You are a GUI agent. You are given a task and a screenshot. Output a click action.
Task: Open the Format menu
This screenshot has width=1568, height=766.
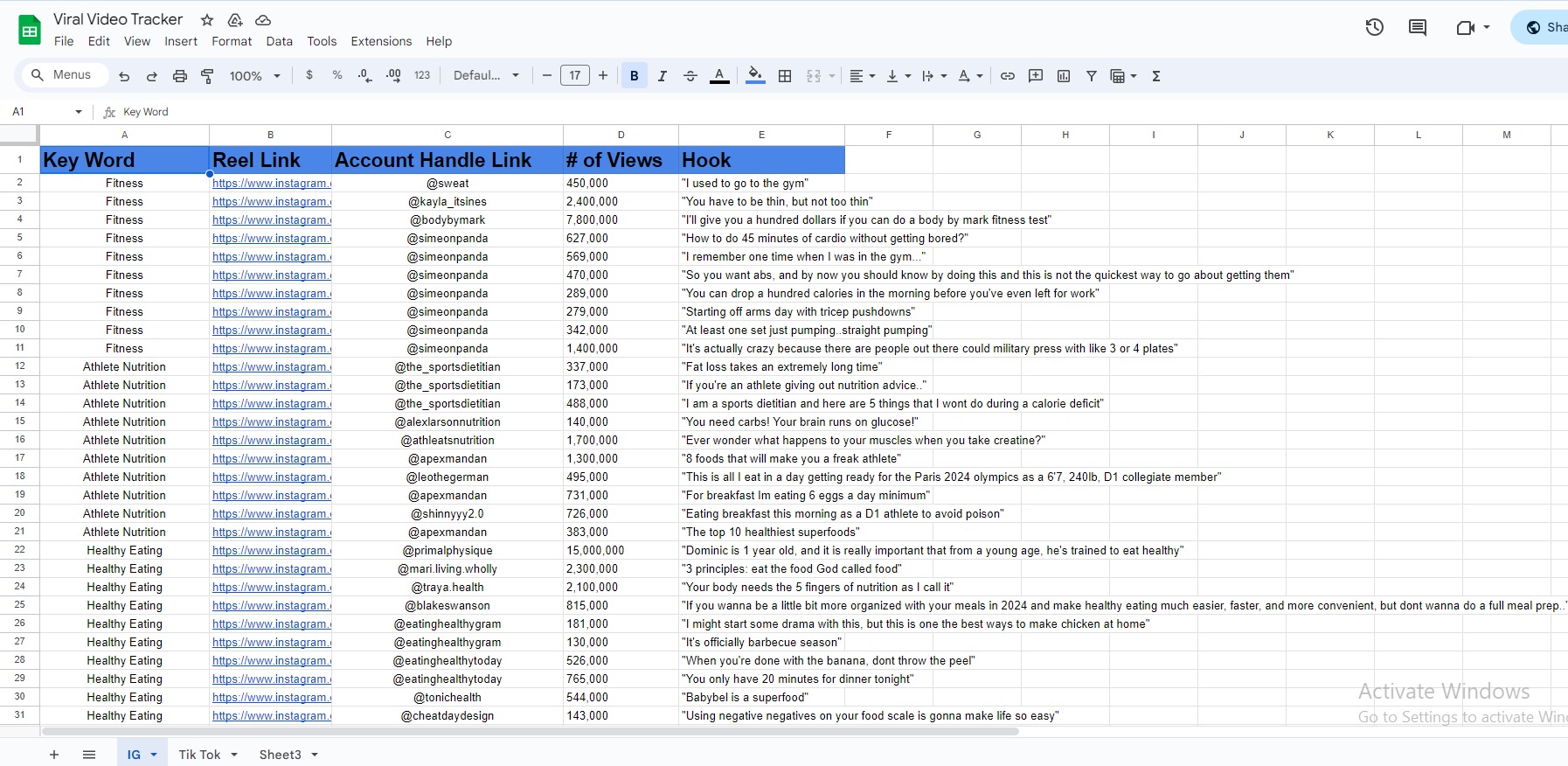pos(232,41)
